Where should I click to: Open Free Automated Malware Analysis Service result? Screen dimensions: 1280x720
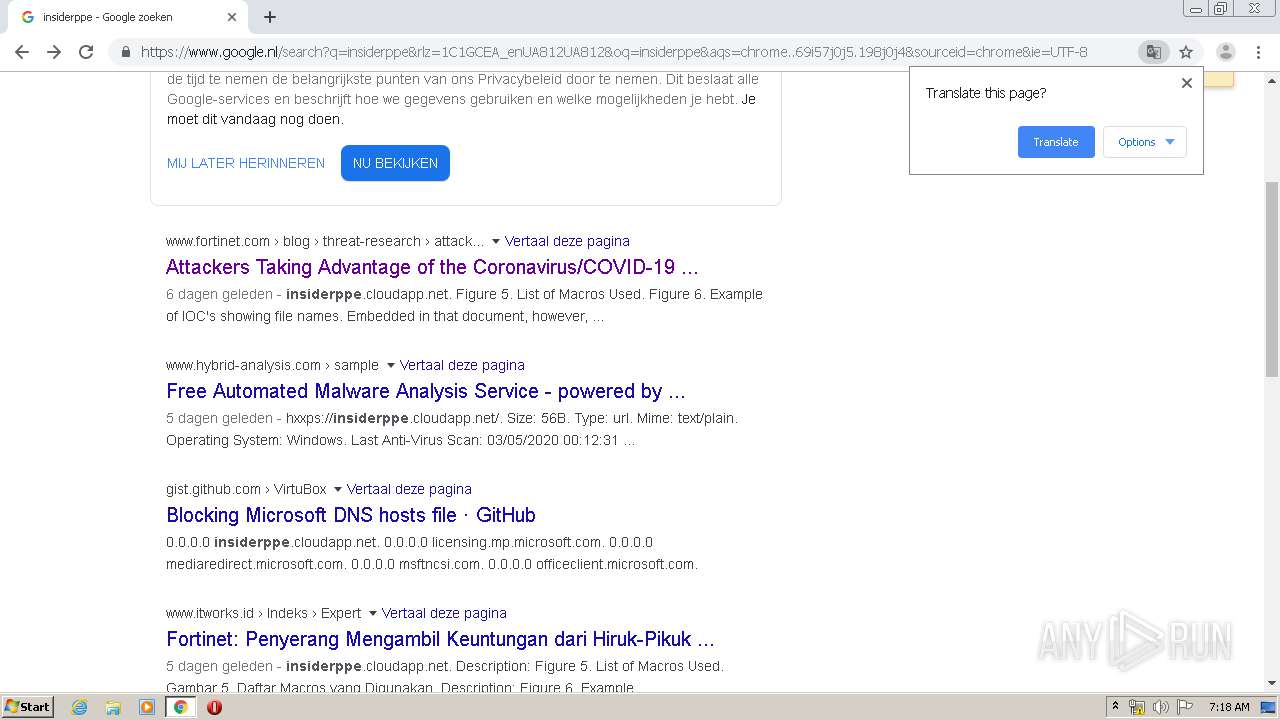point(426,391)
